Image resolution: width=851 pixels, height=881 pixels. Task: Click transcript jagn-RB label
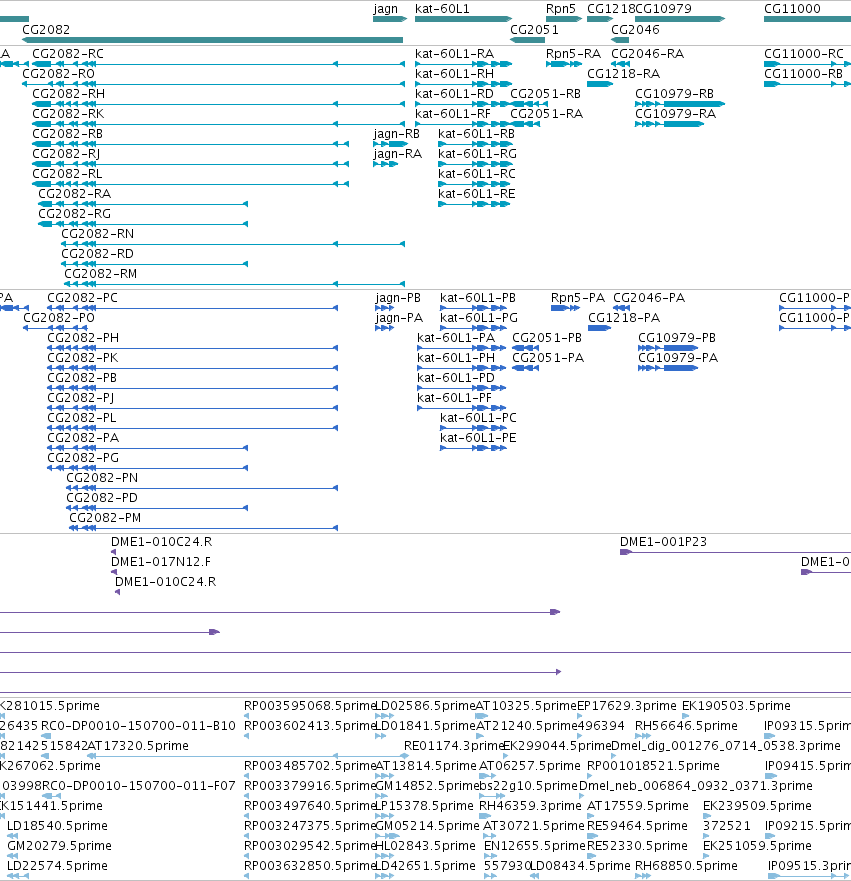tap(397, 134)
